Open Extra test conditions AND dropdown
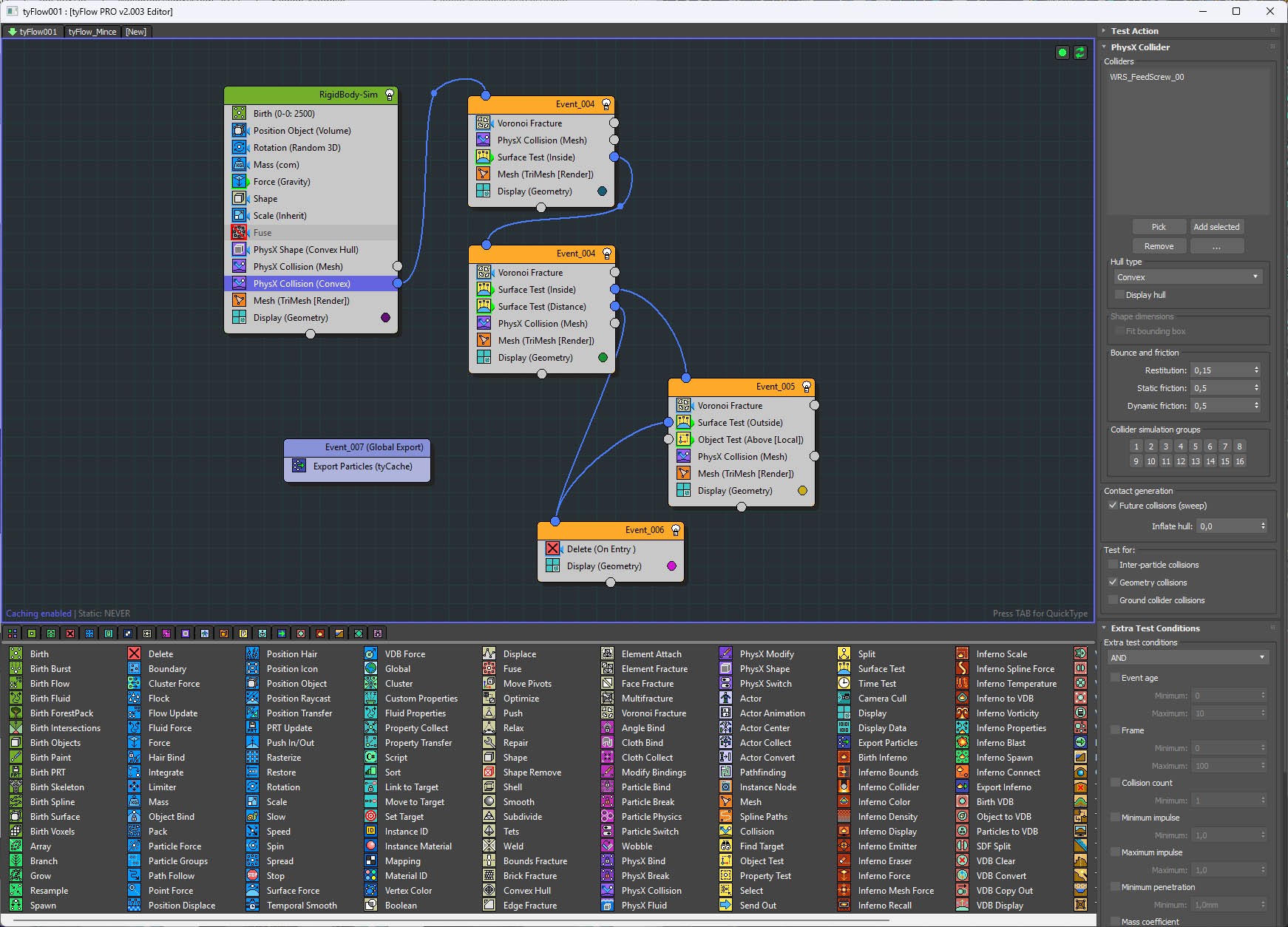This screenshot has width=1288, height=927. (x=1187, y=658)
